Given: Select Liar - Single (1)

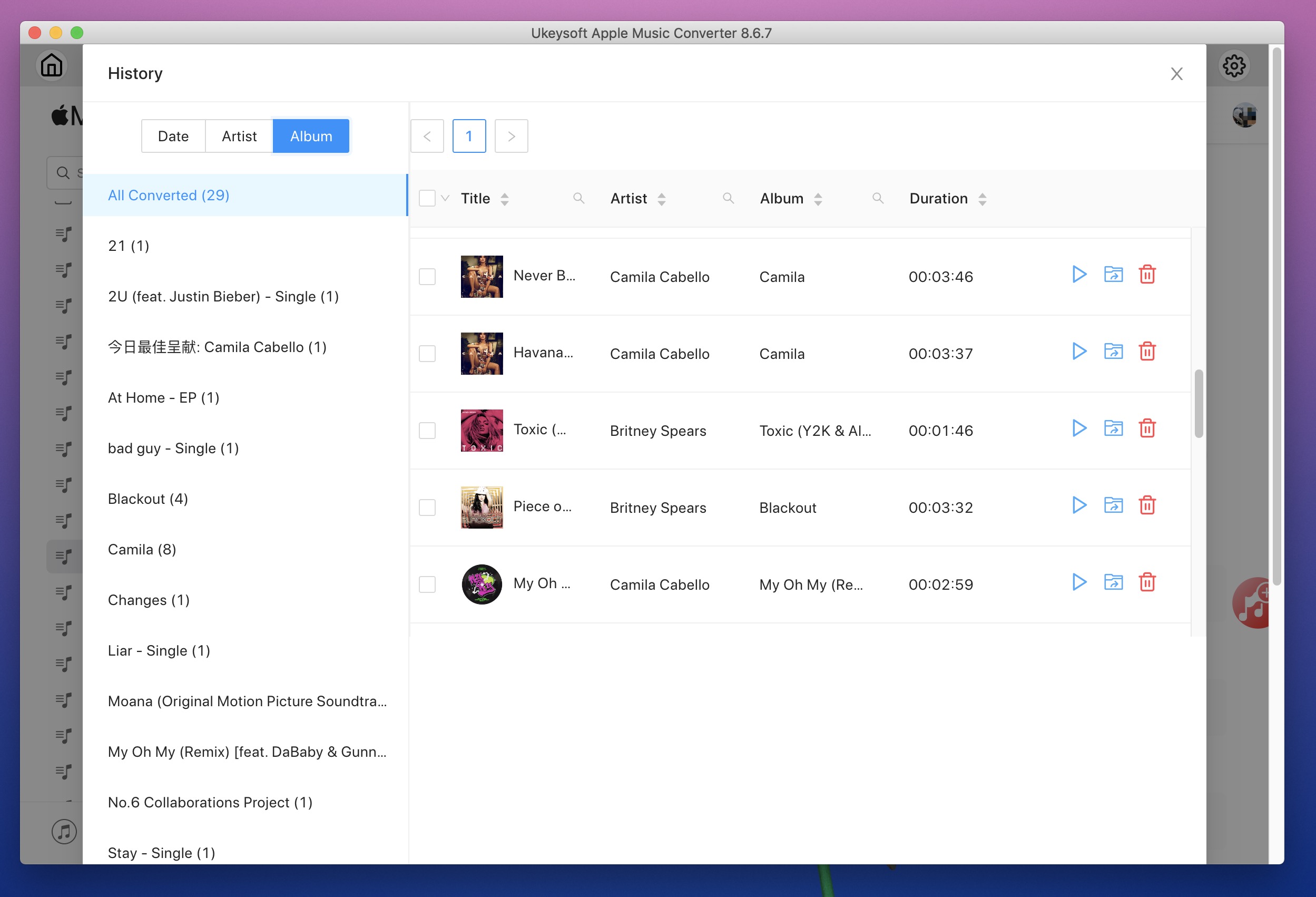Looking at the screenshot, I should click(x=245, y=650).
